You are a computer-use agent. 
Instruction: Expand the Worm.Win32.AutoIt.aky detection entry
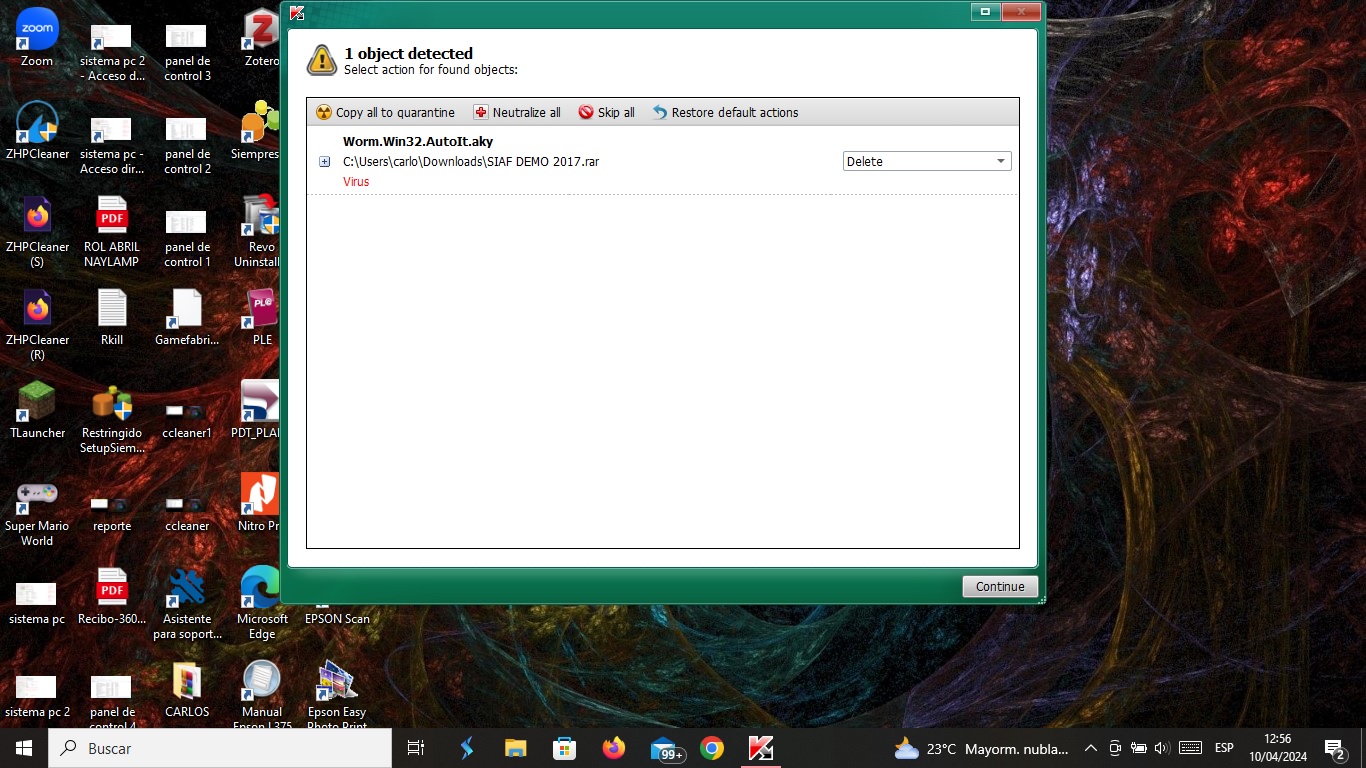(x=324, y=162)
